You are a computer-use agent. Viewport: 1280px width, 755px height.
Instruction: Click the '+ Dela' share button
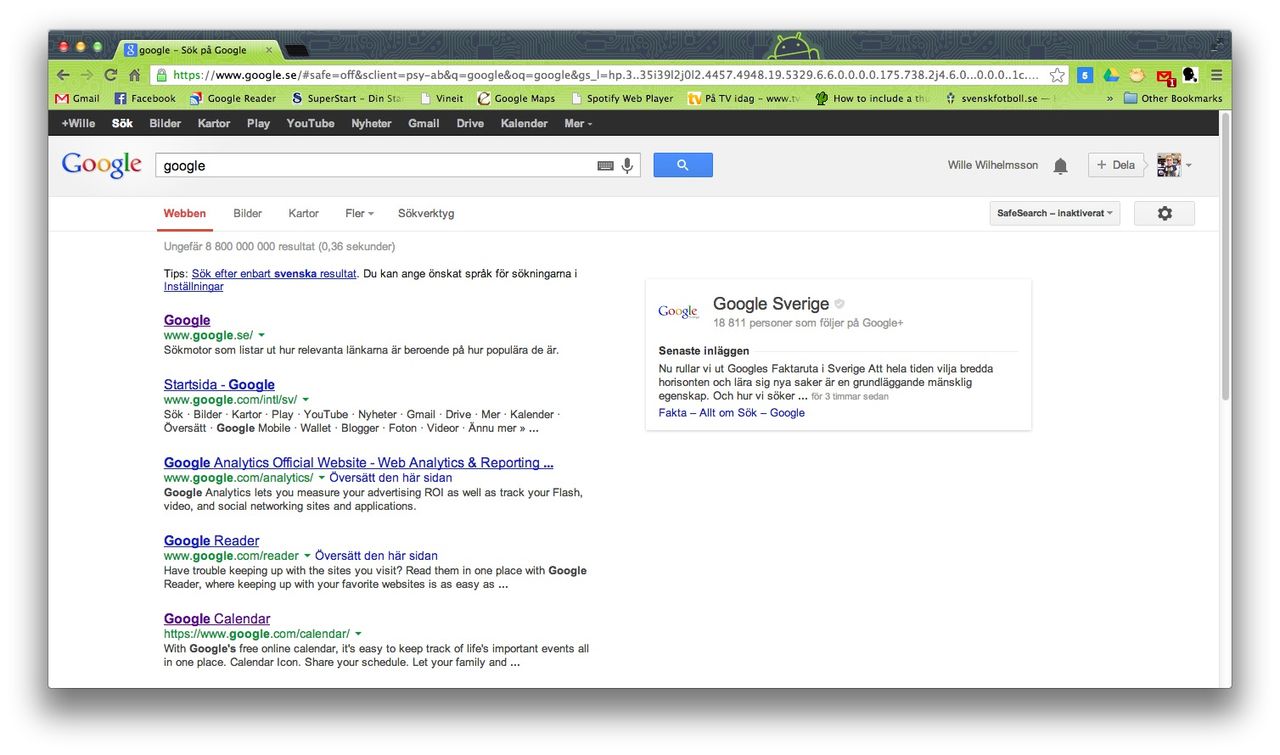pos(1114,165)
